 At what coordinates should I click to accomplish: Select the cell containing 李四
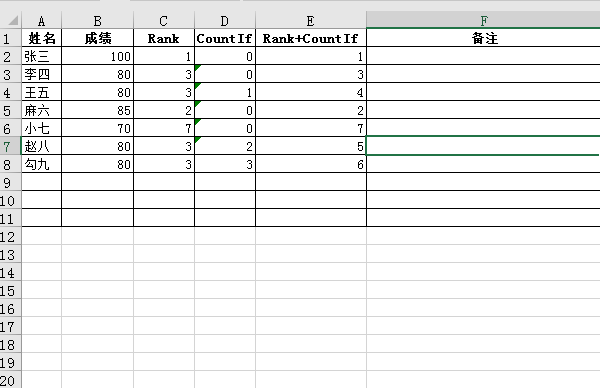[41, 74]
